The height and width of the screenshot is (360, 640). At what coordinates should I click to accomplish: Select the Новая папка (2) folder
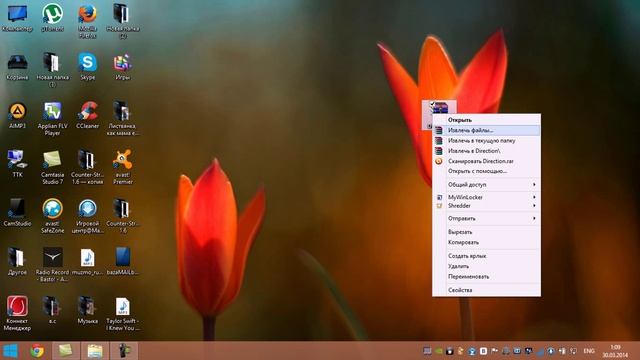(x=122, y=20)
